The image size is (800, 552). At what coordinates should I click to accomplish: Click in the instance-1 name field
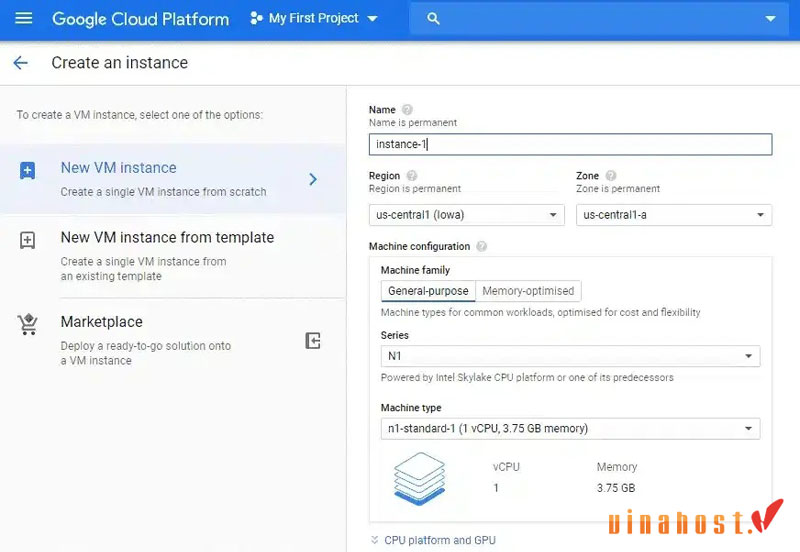570,144
